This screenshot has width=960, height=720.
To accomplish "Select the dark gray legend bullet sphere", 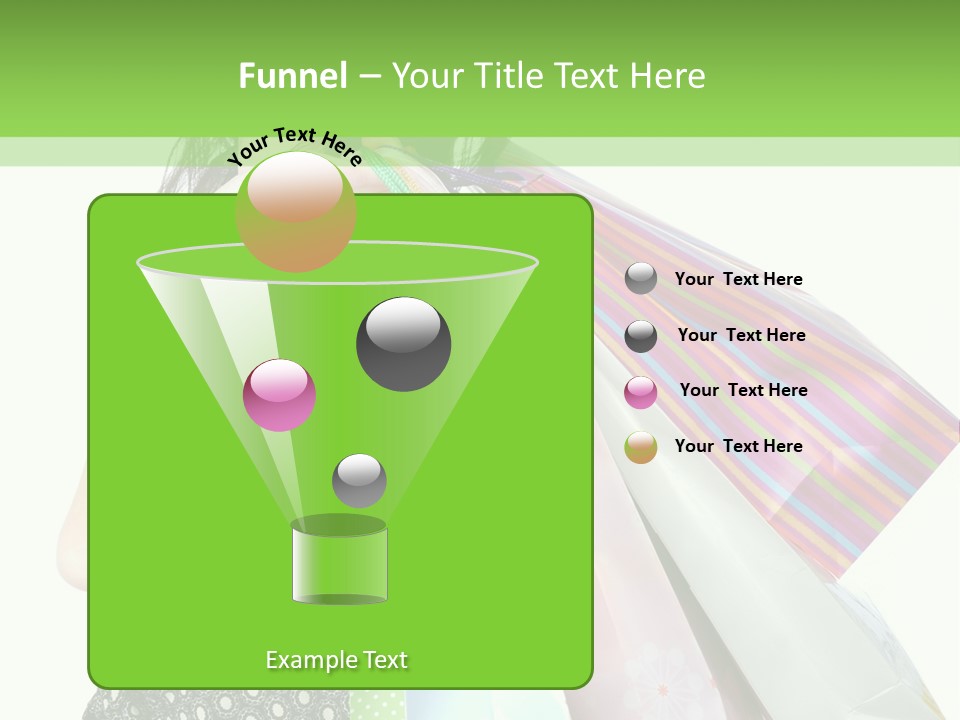I will 641,336.
